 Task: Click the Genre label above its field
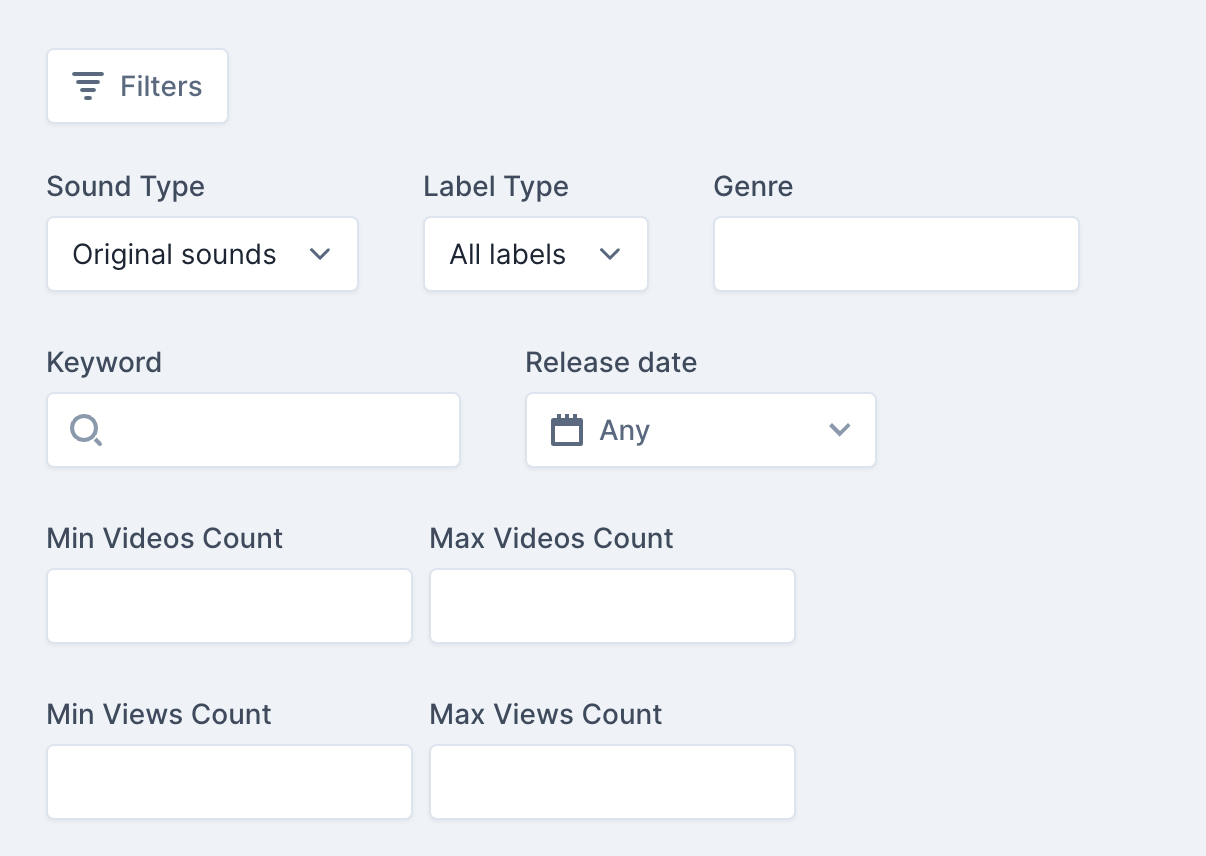[x=753, y=186]
